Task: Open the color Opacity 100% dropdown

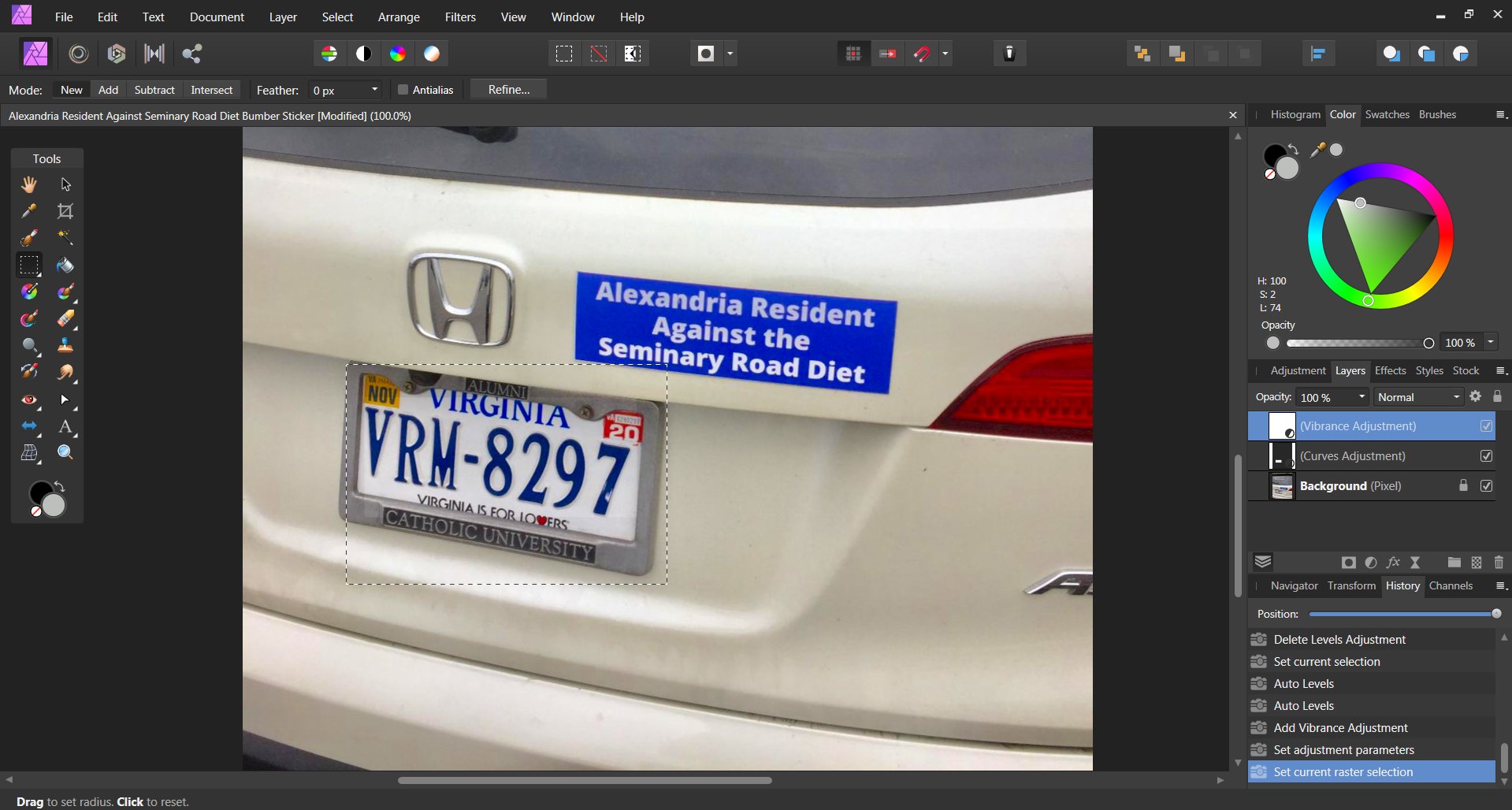Action: coord(1491,343)
